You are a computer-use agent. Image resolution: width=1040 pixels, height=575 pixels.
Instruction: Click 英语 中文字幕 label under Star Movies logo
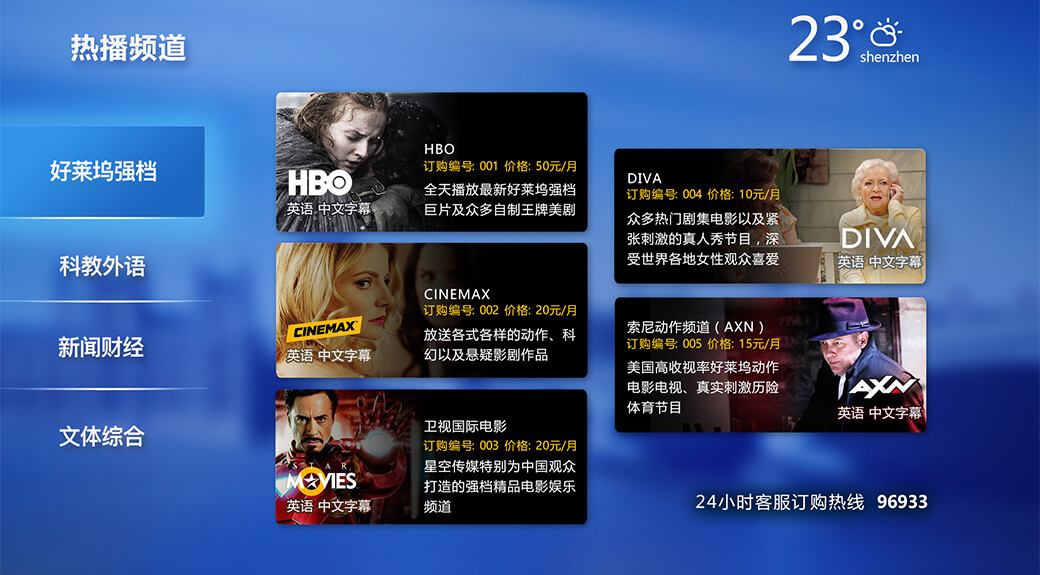328,507
